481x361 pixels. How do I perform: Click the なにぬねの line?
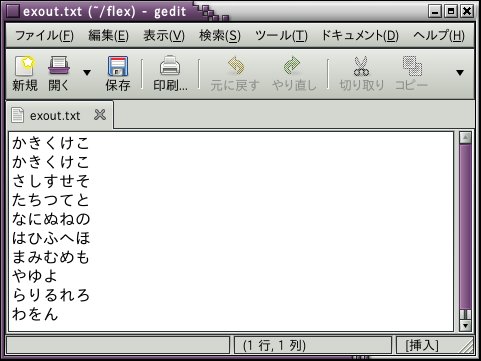coord(51,219)
